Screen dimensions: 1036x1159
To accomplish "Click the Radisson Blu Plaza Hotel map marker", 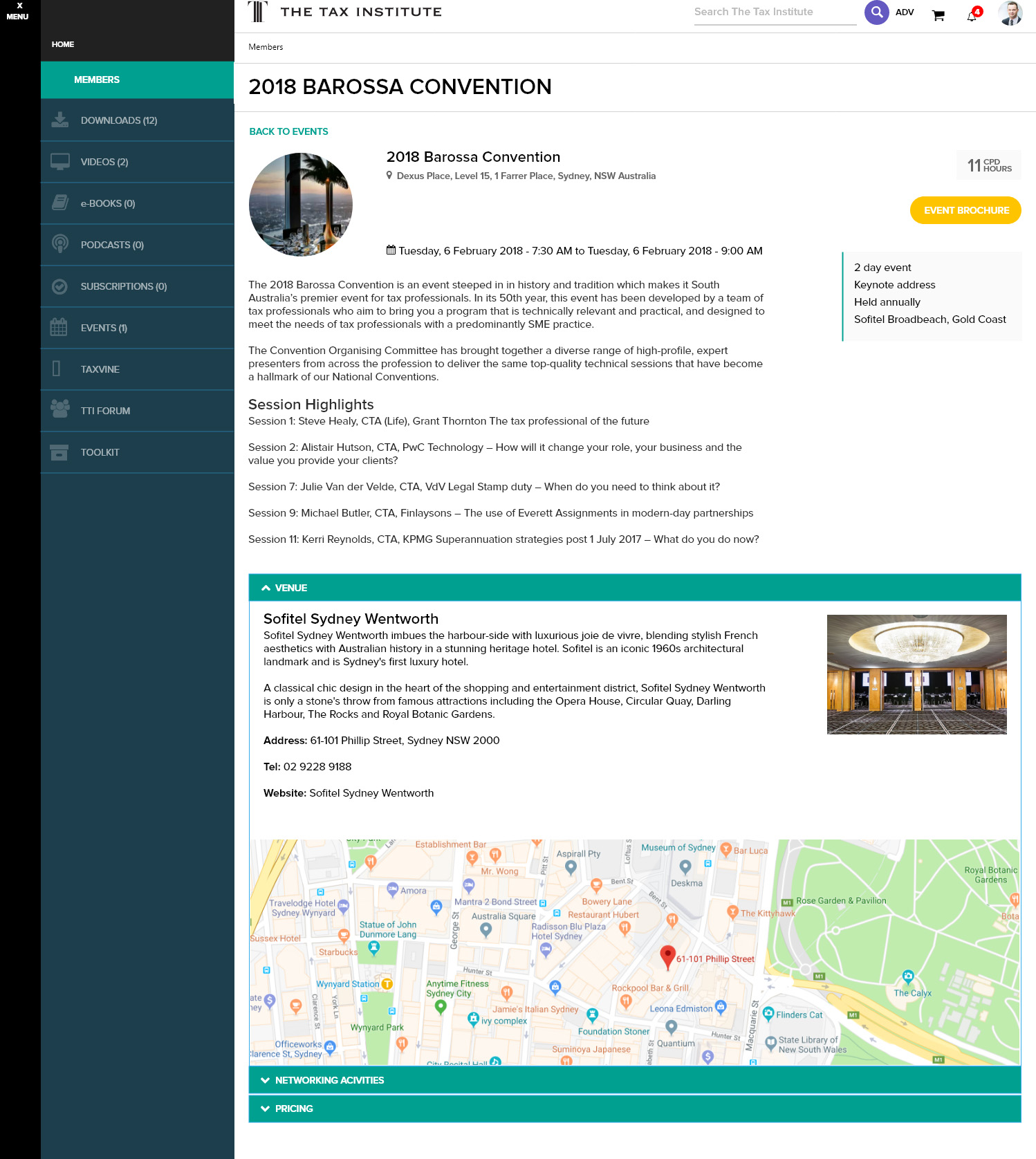I will click(546, 949).
